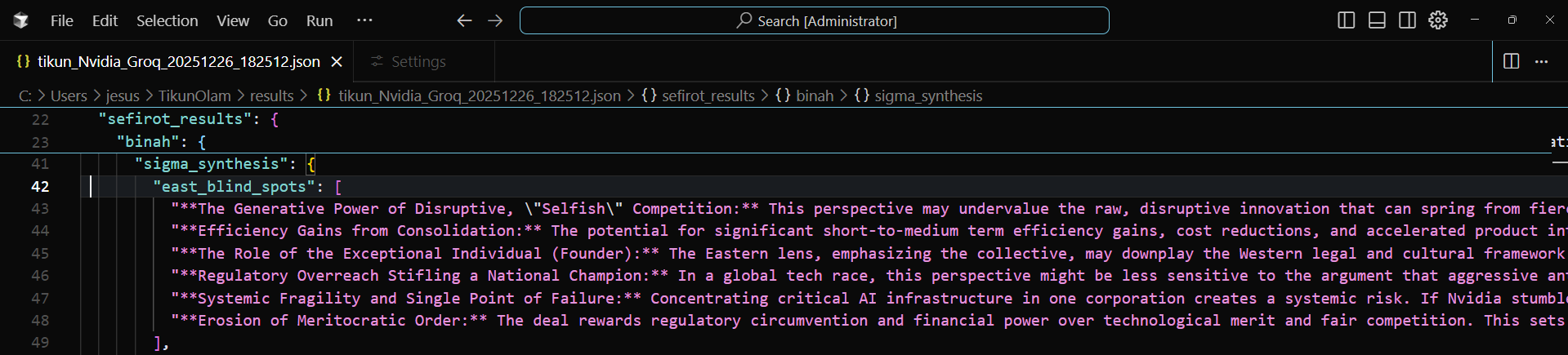1568x355 pixels.
Task: Click the go back arrow
Action: click(x=464, y=20)
